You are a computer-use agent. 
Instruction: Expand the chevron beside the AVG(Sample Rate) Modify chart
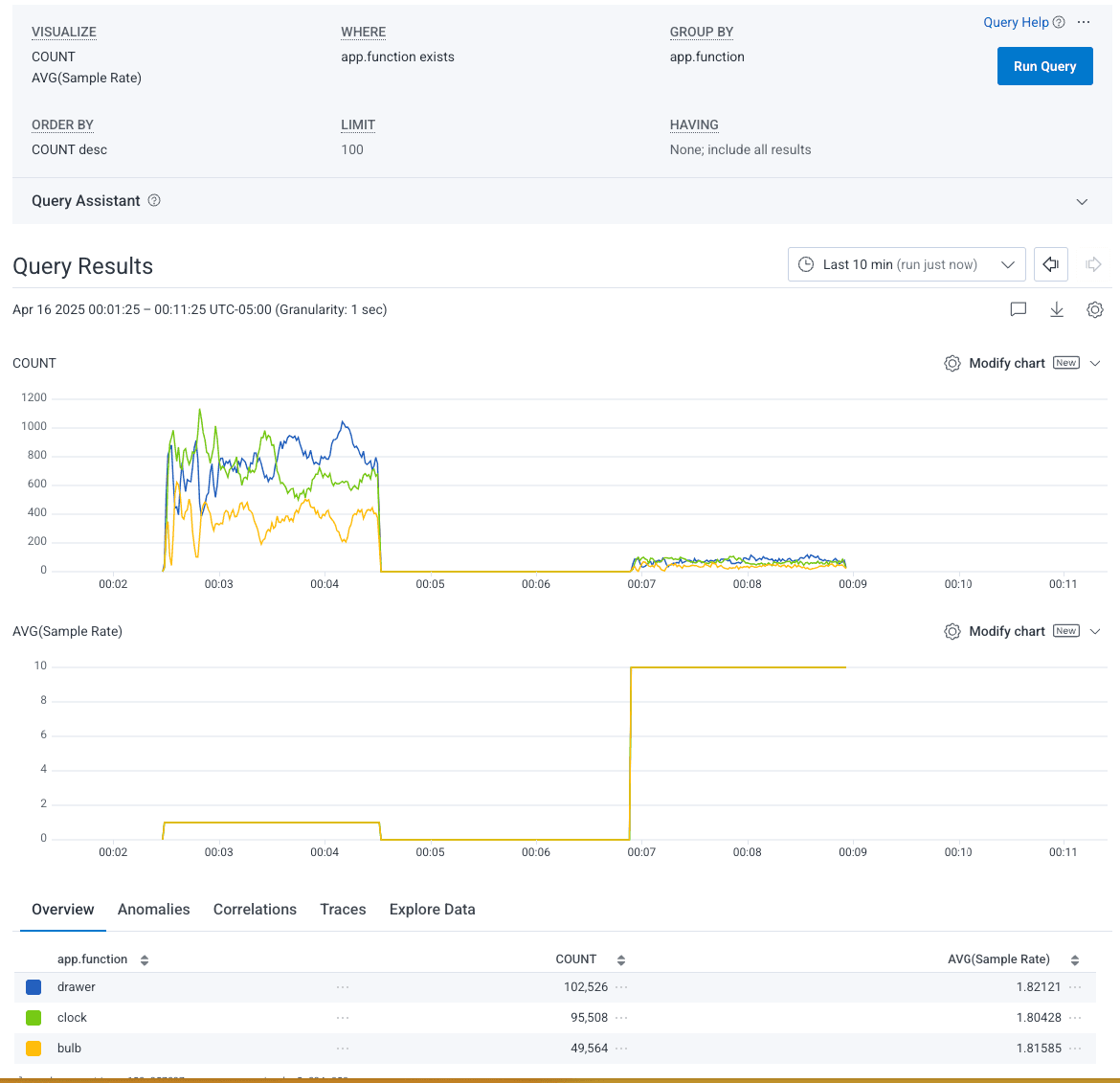[x=1096, y=631]
